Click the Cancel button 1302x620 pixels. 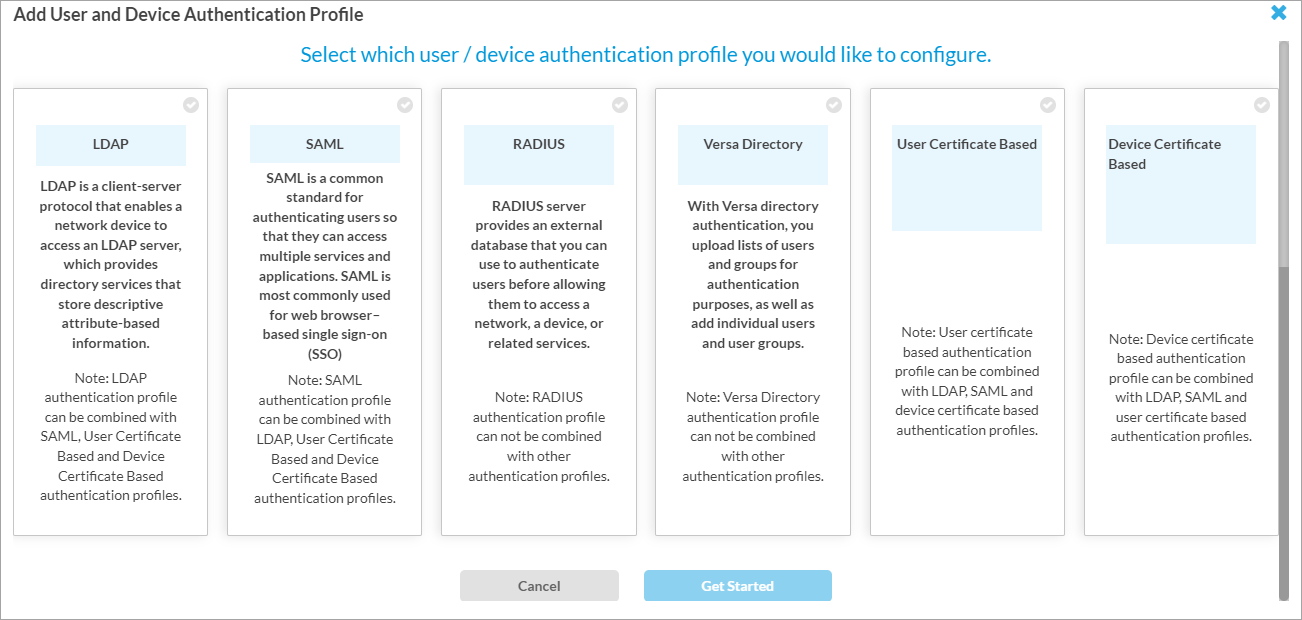pyautogui.click(x=539, y=586)
